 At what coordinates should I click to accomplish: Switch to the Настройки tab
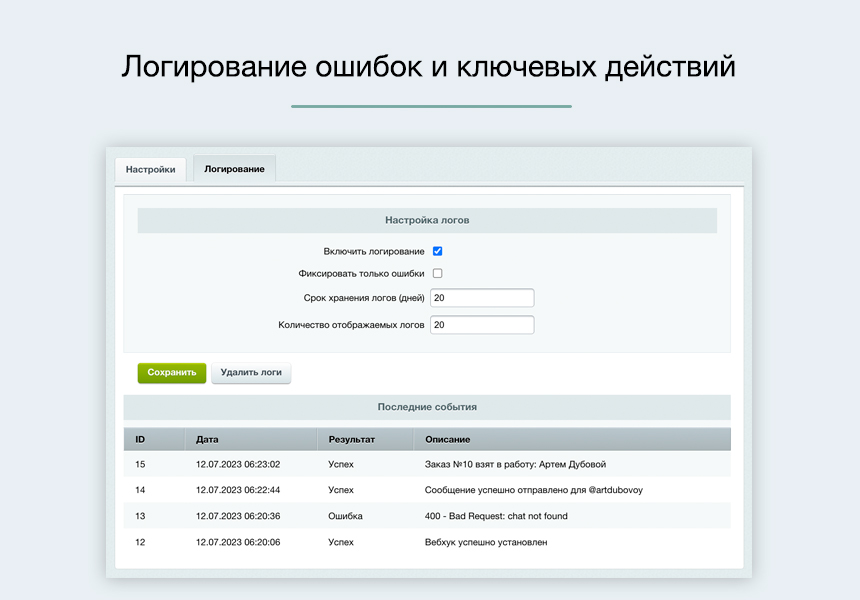coord(151,169)
